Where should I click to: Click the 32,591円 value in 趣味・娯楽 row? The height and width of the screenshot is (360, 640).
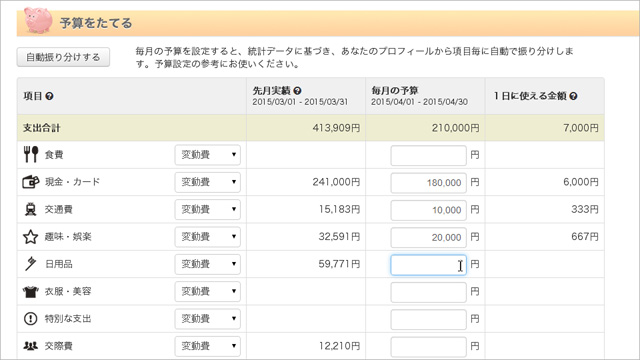click(339, 236)
